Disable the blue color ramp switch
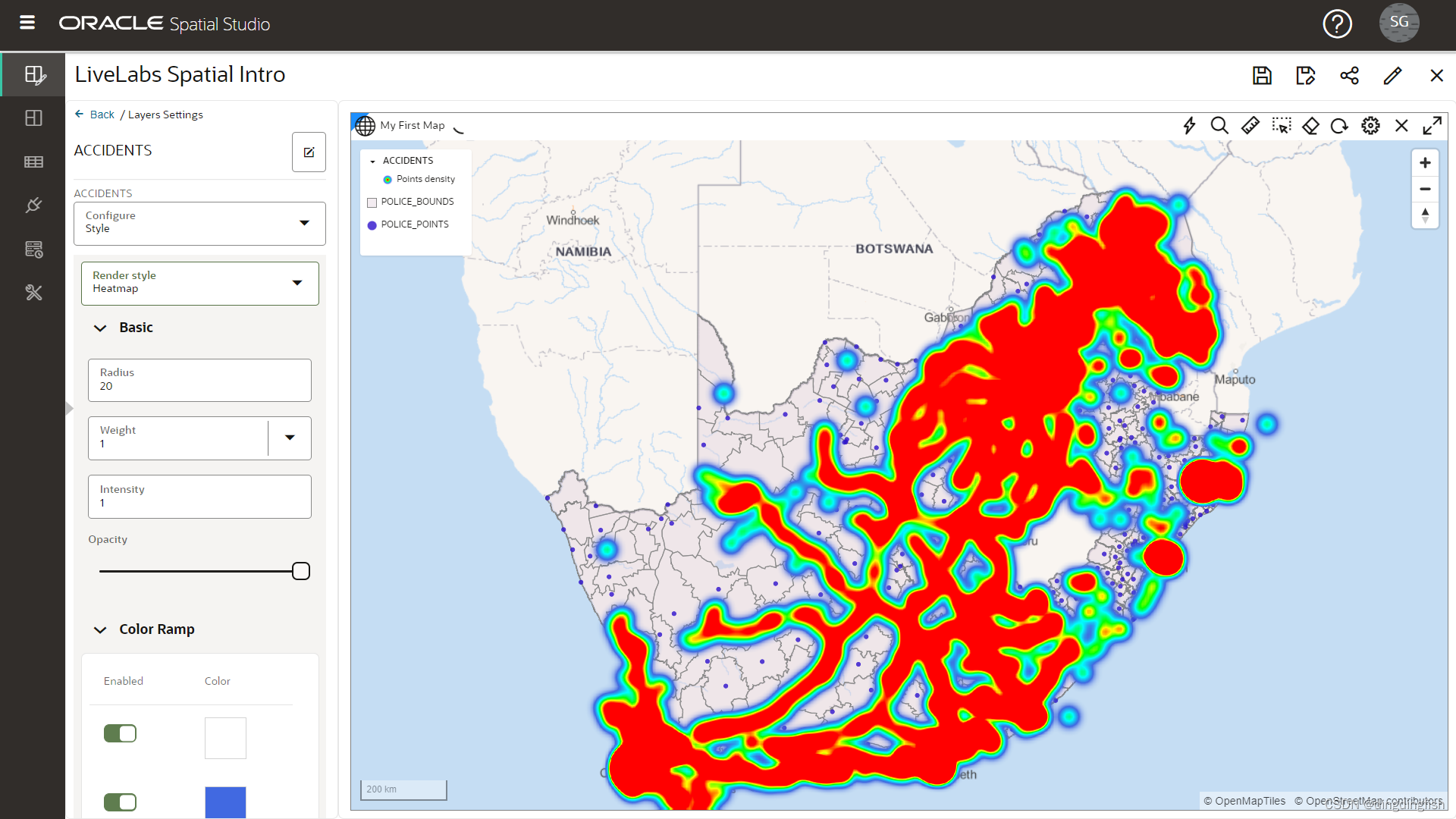Image resolution: width=1456 pixels, height=819 pixels. [x=120, y=802]
